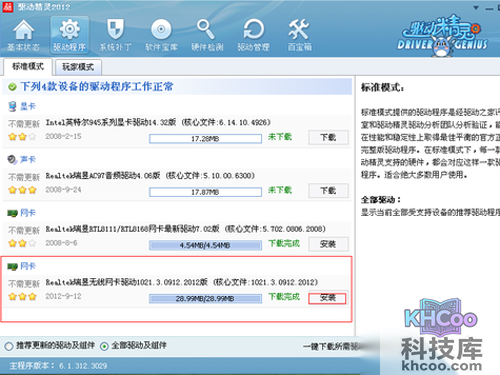
Task: Click the date 2012-9-12
Action: (63, 296)
